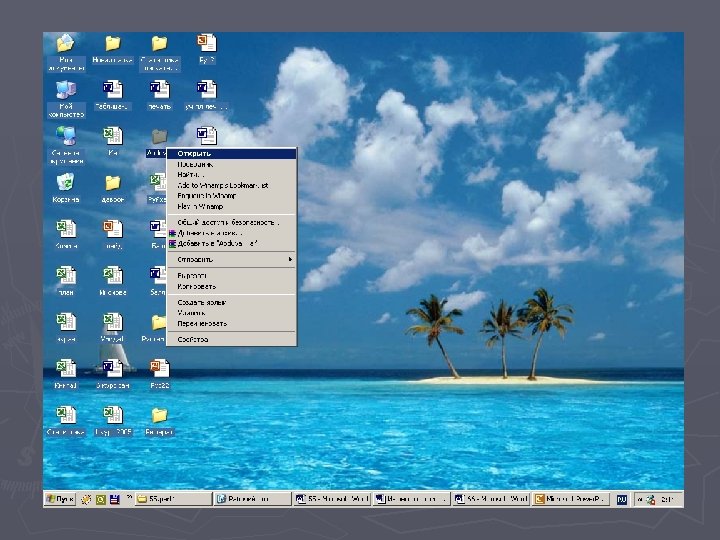This screenshot has height=540, width=720.
Task: Open the My Documents desktop icon
Action: (65, 44)
